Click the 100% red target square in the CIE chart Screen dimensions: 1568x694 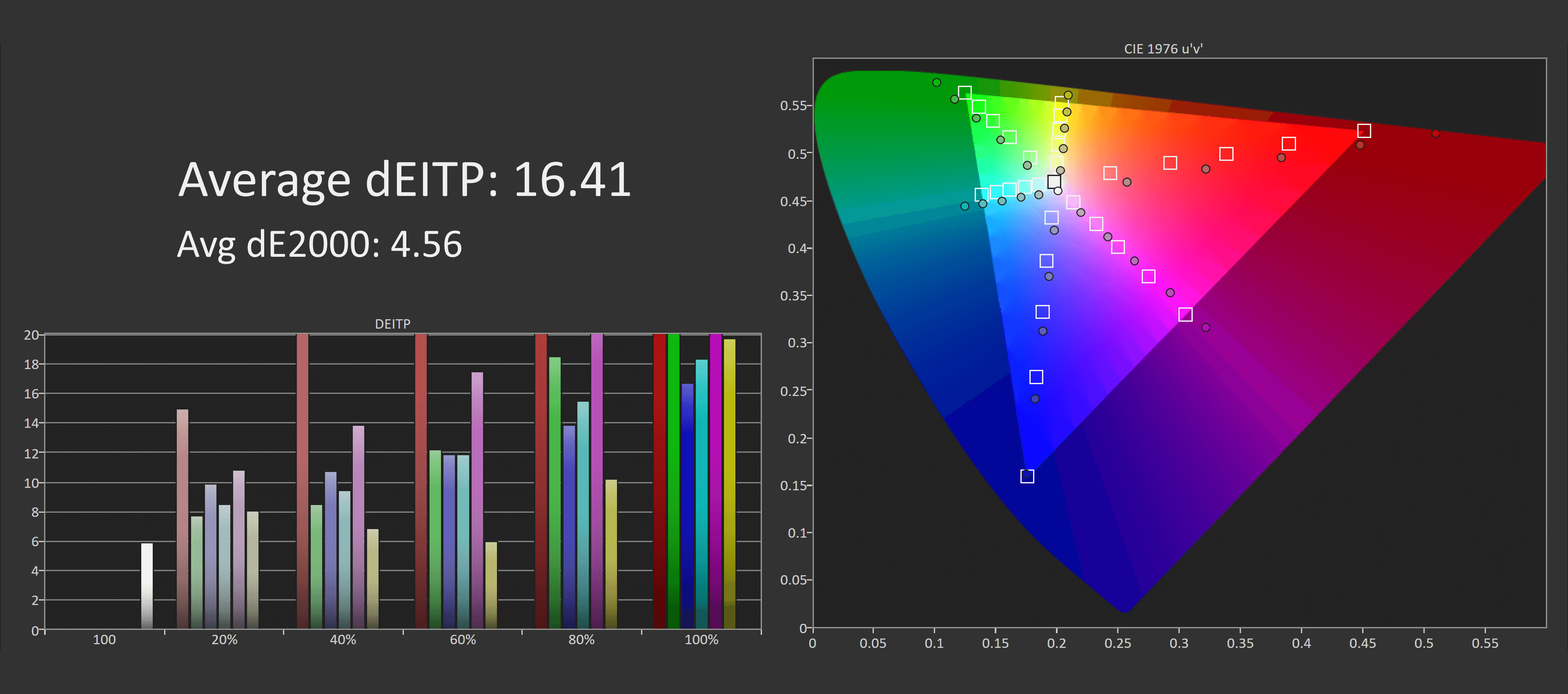point(1364,131)
